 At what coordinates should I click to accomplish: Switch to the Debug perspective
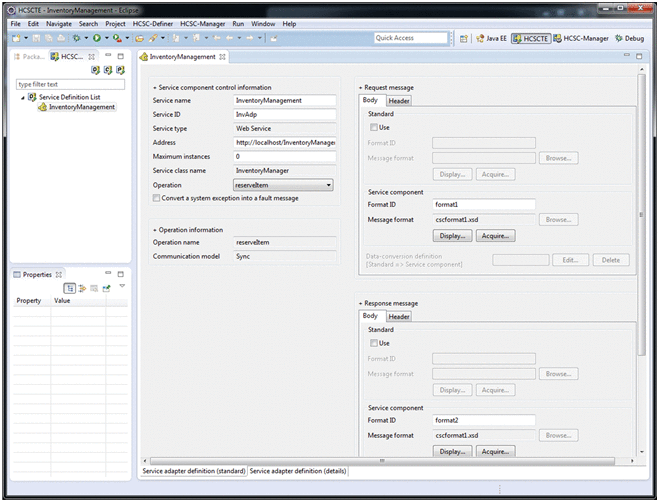(630, 38)
